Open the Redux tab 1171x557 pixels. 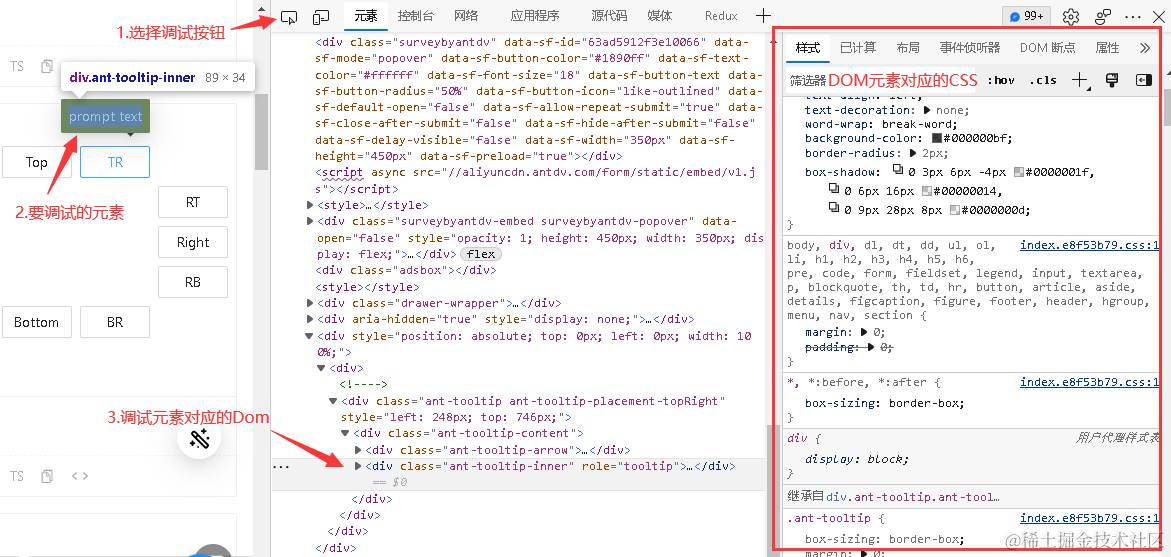(x=721, y=16)
